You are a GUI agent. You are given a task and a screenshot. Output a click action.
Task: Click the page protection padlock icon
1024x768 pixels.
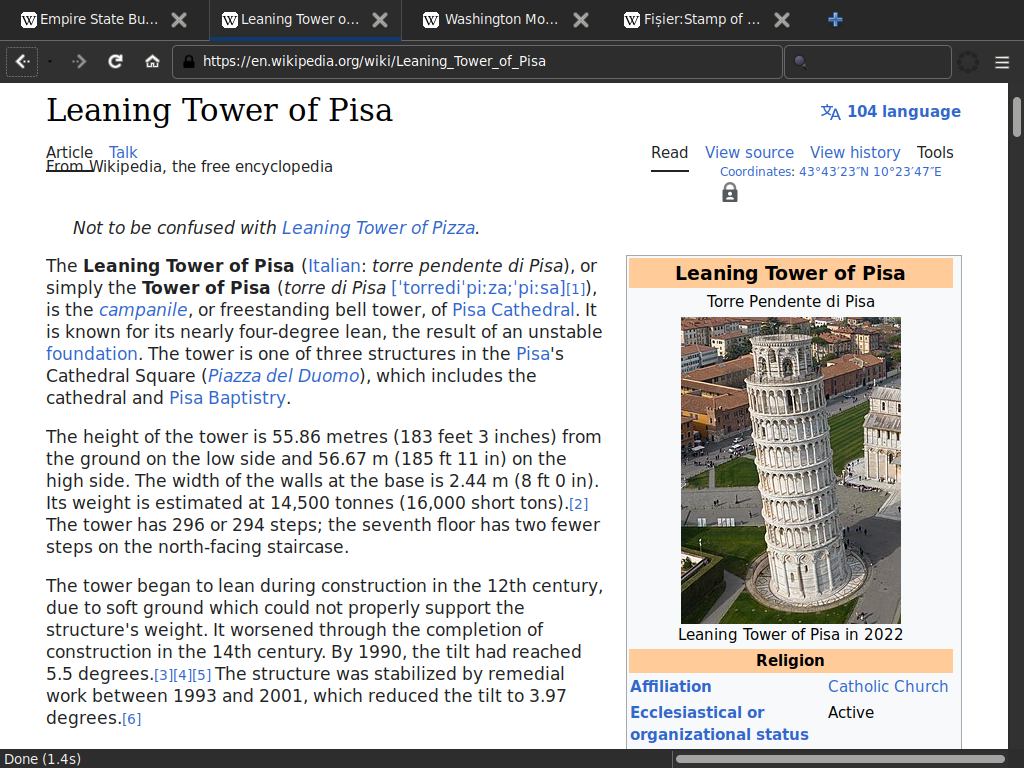730,192
